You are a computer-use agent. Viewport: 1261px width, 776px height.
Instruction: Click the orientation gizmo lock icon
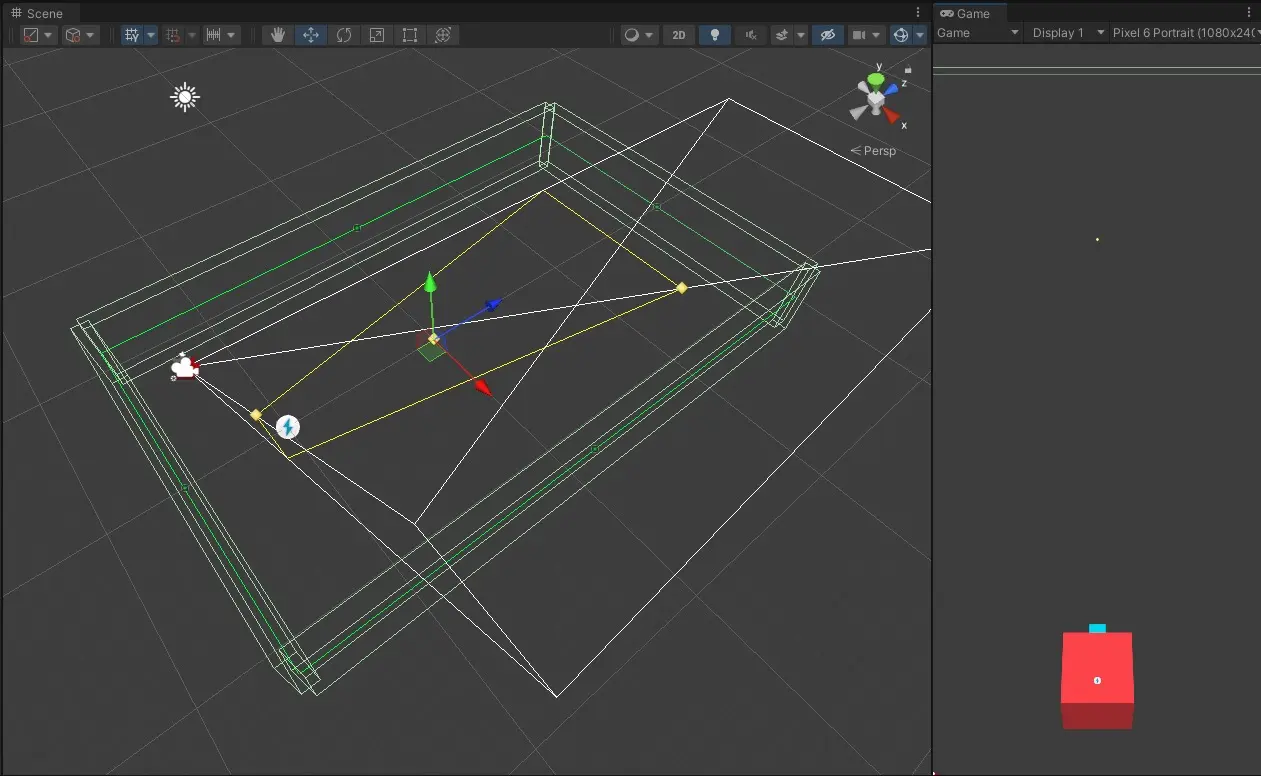tap(907, 71)
